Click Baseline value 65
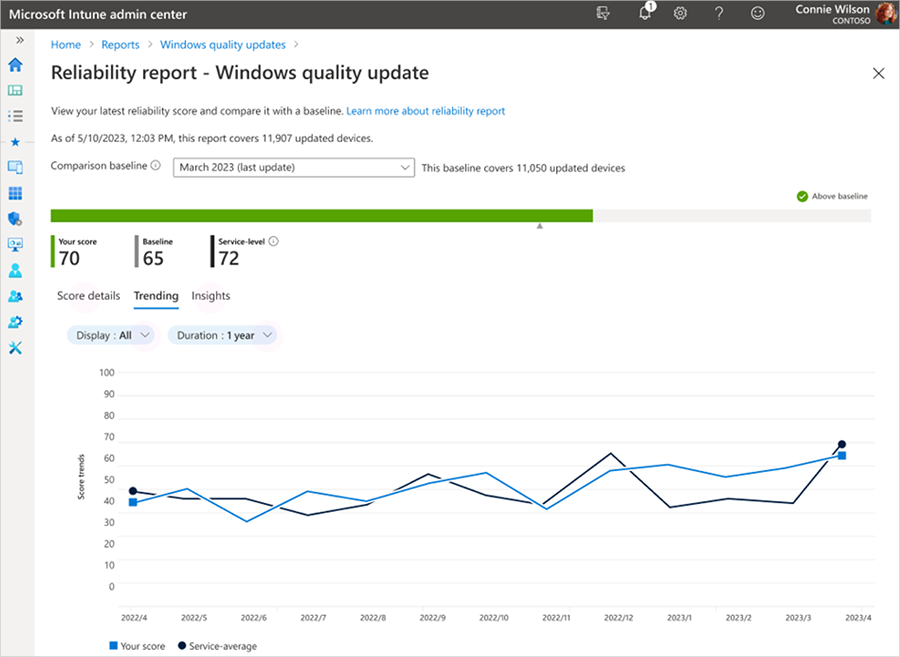The width and height of the screenshot is (900, 657). point(153,259)
